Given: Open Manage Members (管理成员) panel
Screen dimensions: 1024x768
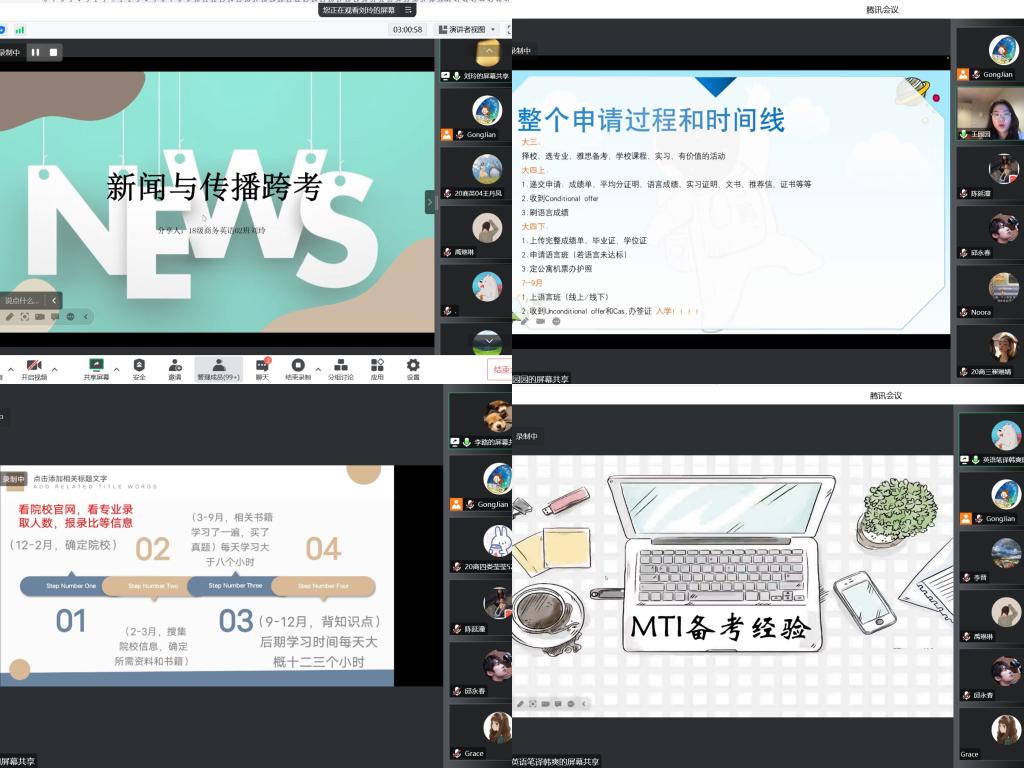Looking at the screenshot, I should click(218, 368).
